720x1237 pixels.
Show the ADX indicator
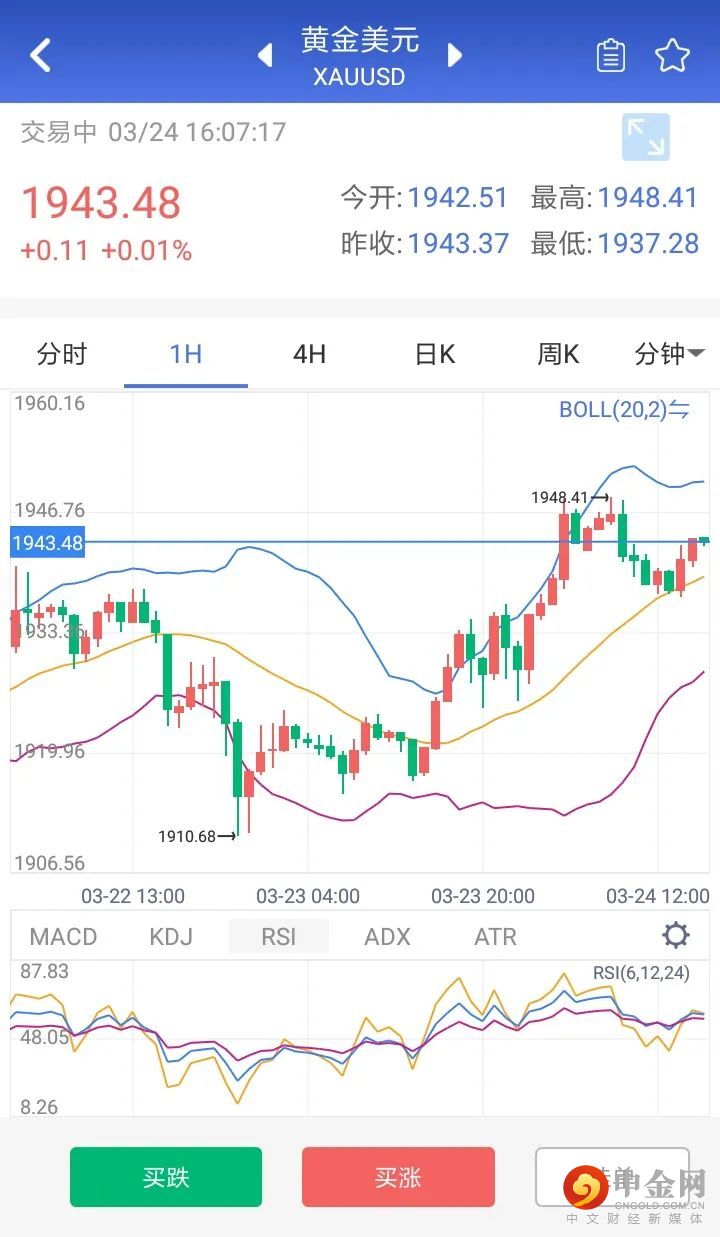387,937
